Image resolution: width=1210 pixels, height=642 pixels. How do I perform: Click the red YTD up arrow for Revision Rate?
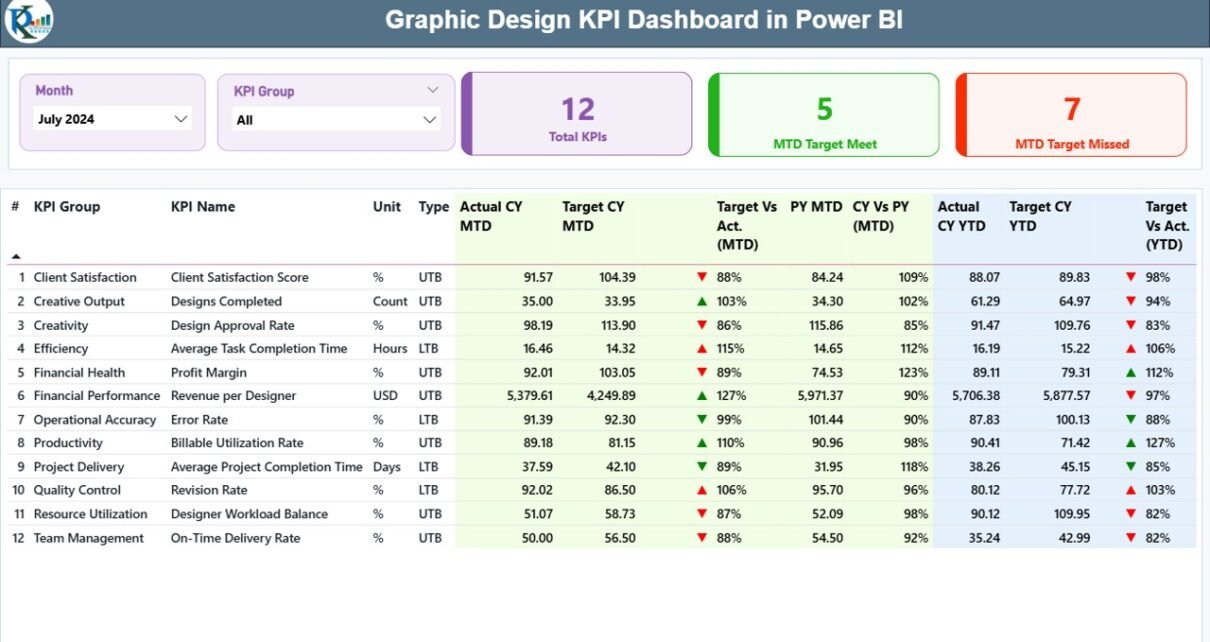click(x=1131, y=490)
